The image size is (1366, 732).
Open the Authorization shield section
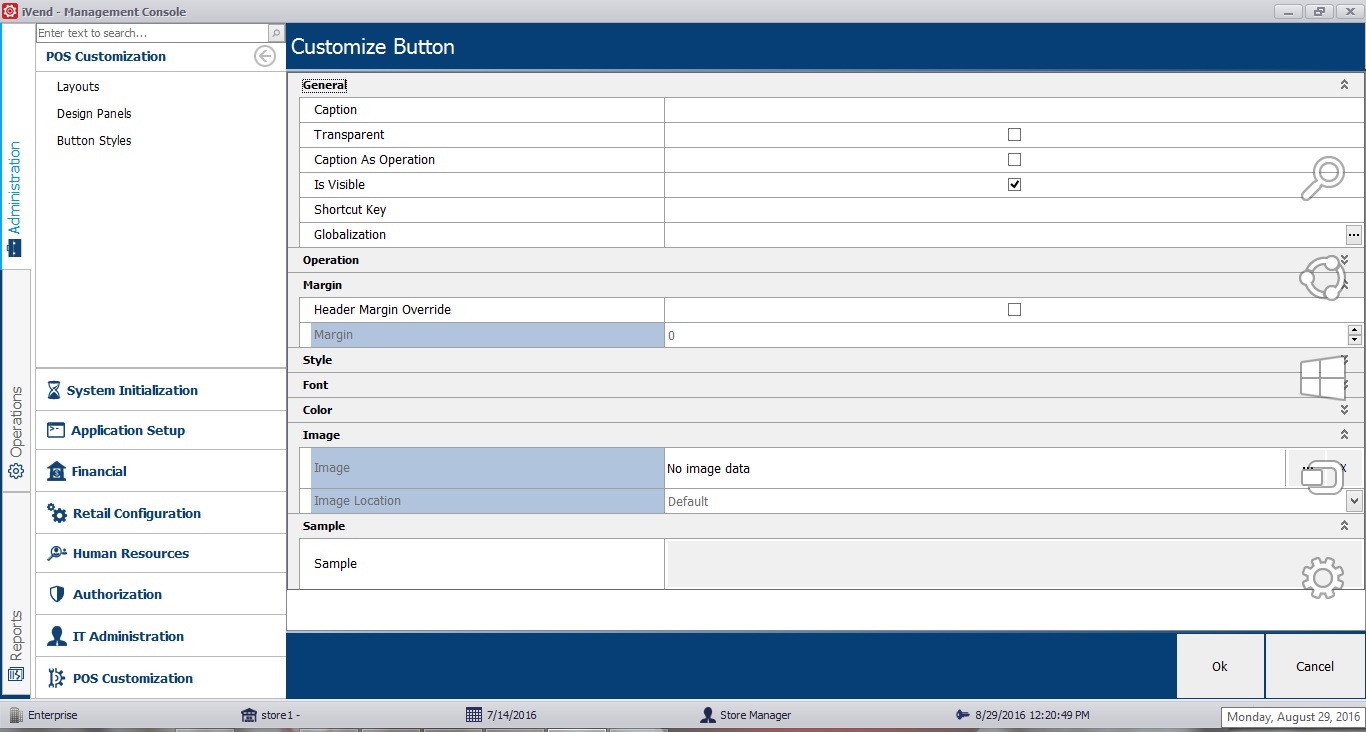[x=117, y=594]
